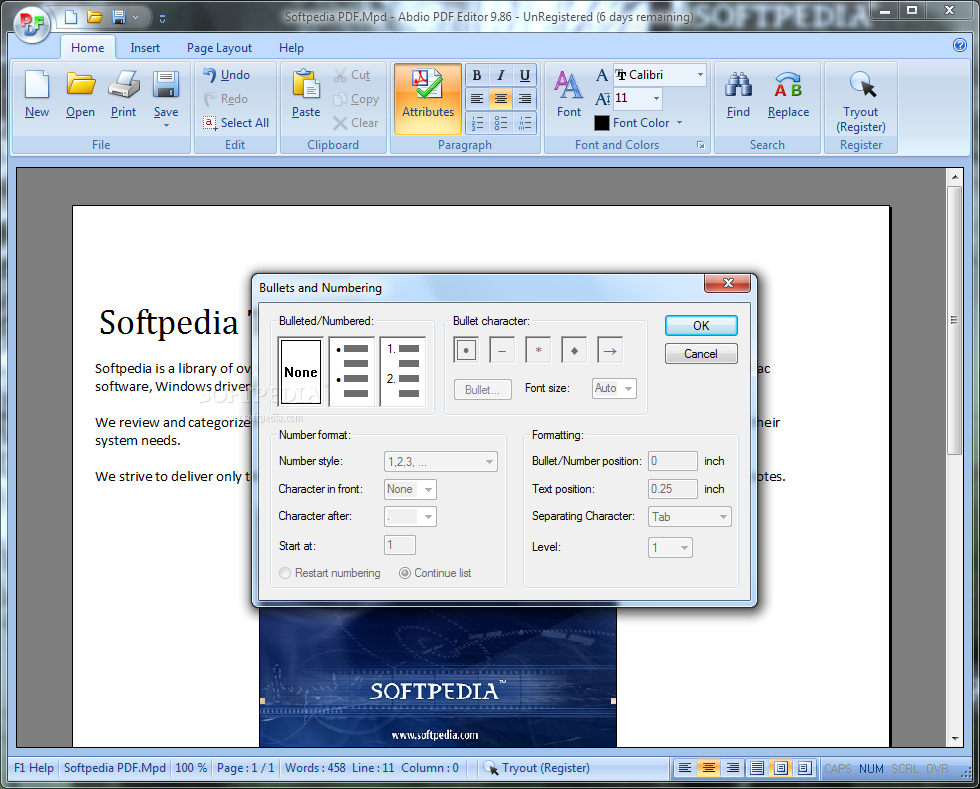Click the Bullet... button
980x789 pixels.
coord(482,389)
